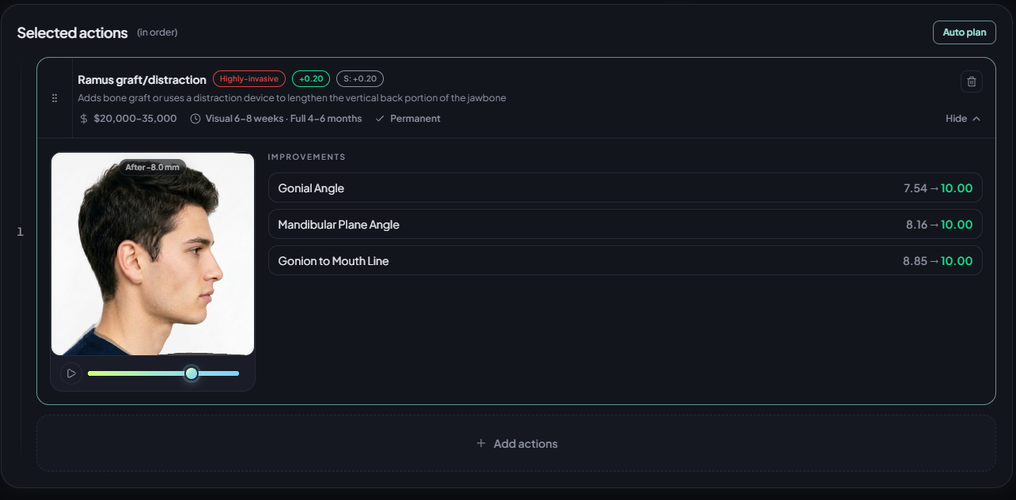The image size is (1016, 500).
Task: Select the Gonial Angle improvement row
Action: coord(625,188)
